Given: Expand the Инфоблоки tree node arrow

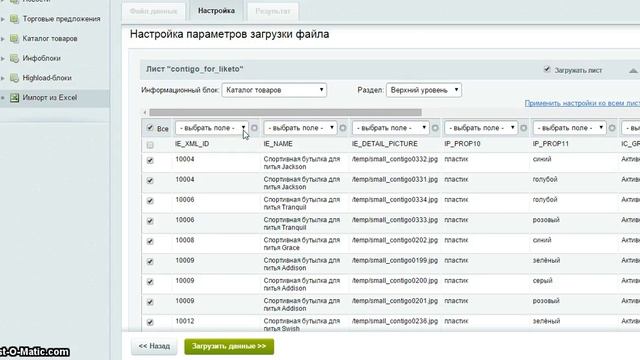Looking at the screenshot, I should pyautogui.click(x=3, y=58).
